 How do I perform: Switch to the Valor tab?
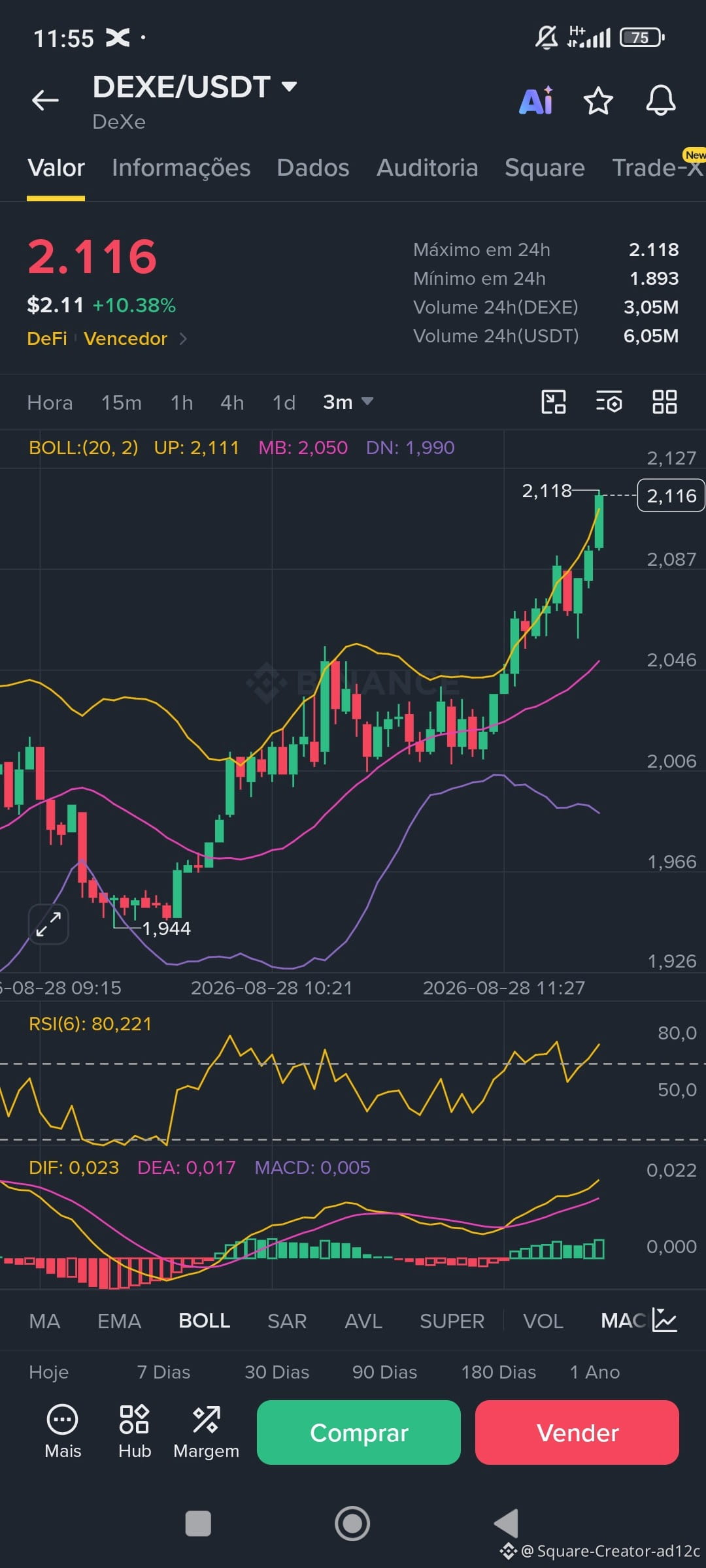point(56,168)
